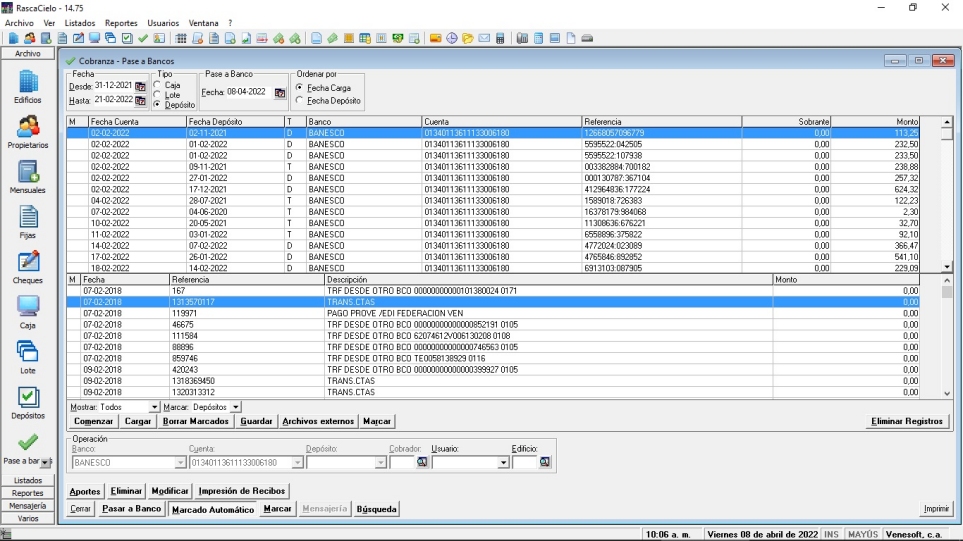Select the Depósito type radio button
This screenshot has width=963, height=541.
[x=157, y=104]
